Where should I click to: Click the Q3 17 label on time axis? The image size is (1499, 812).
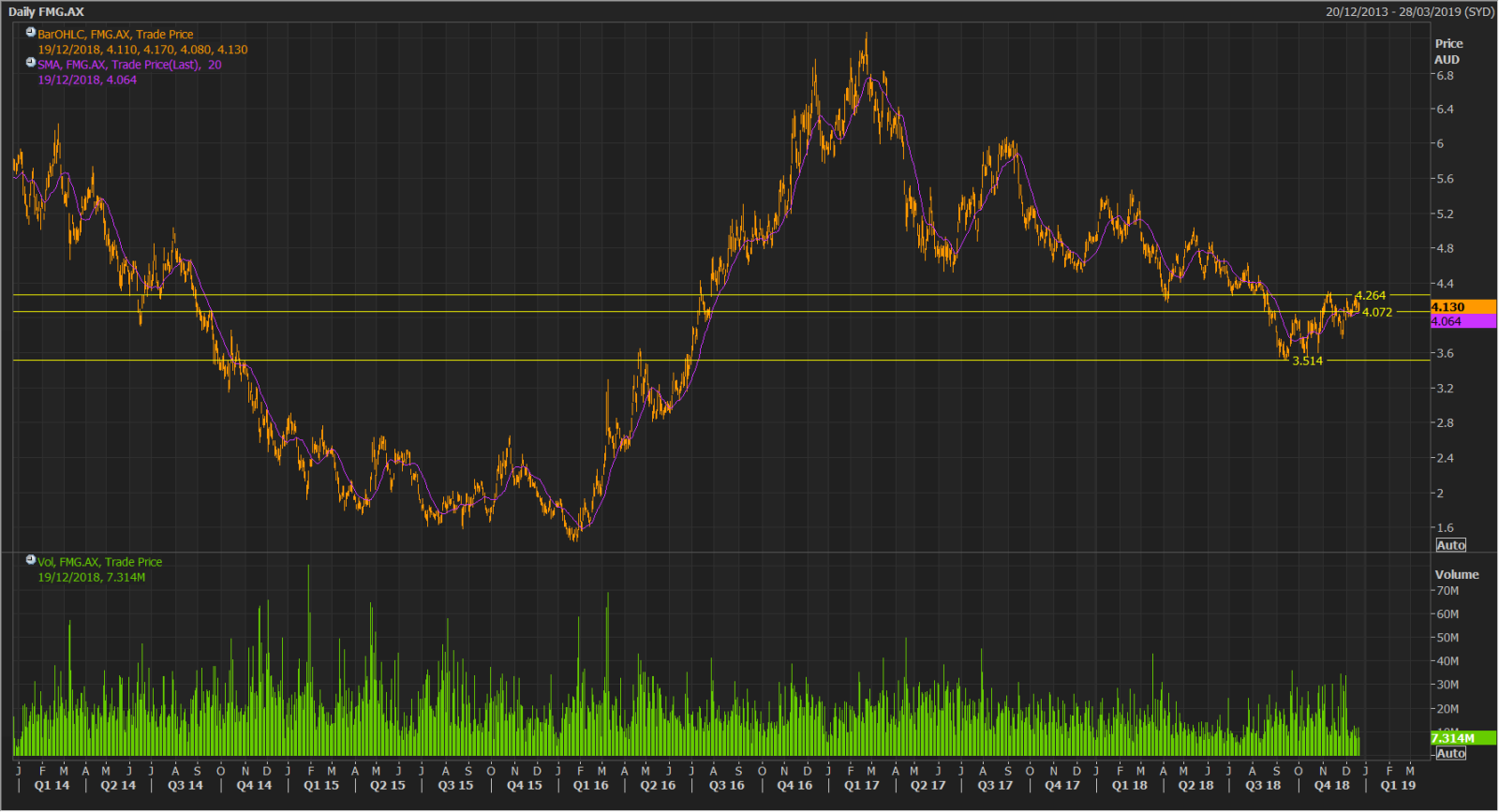pos(995,786)
